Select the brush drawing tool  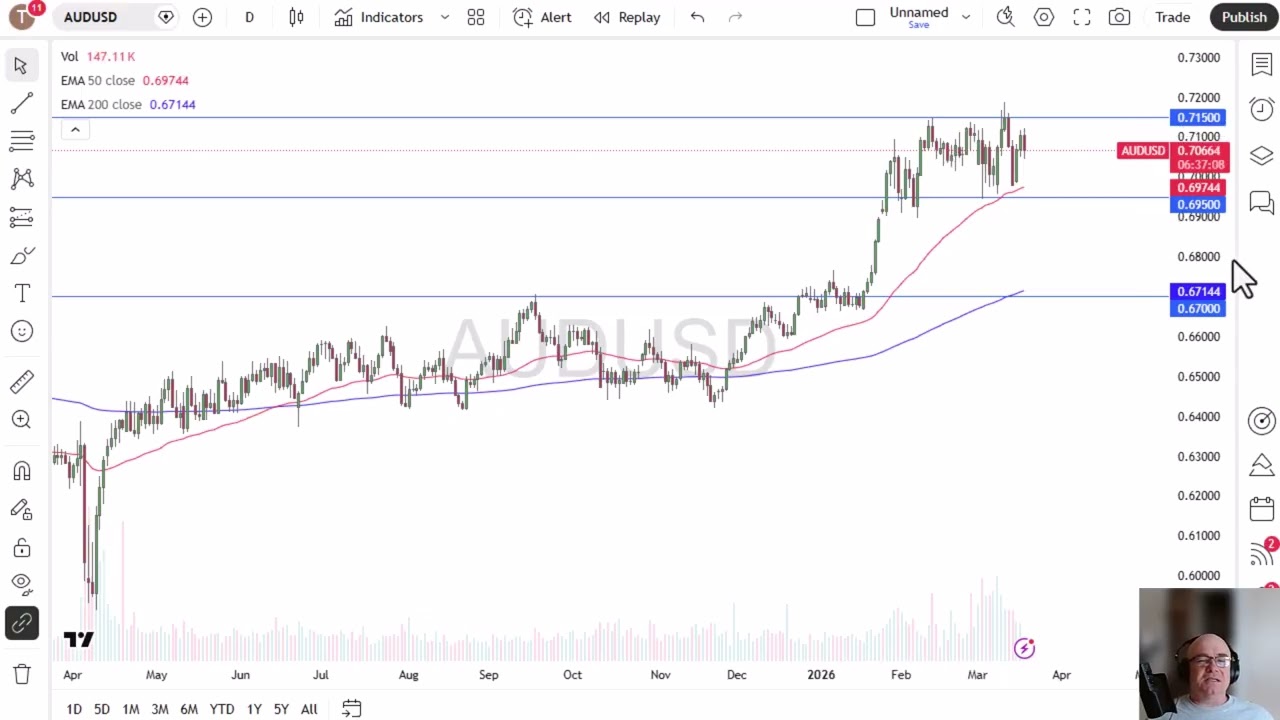pyautogui.click(x=21, y=255)
